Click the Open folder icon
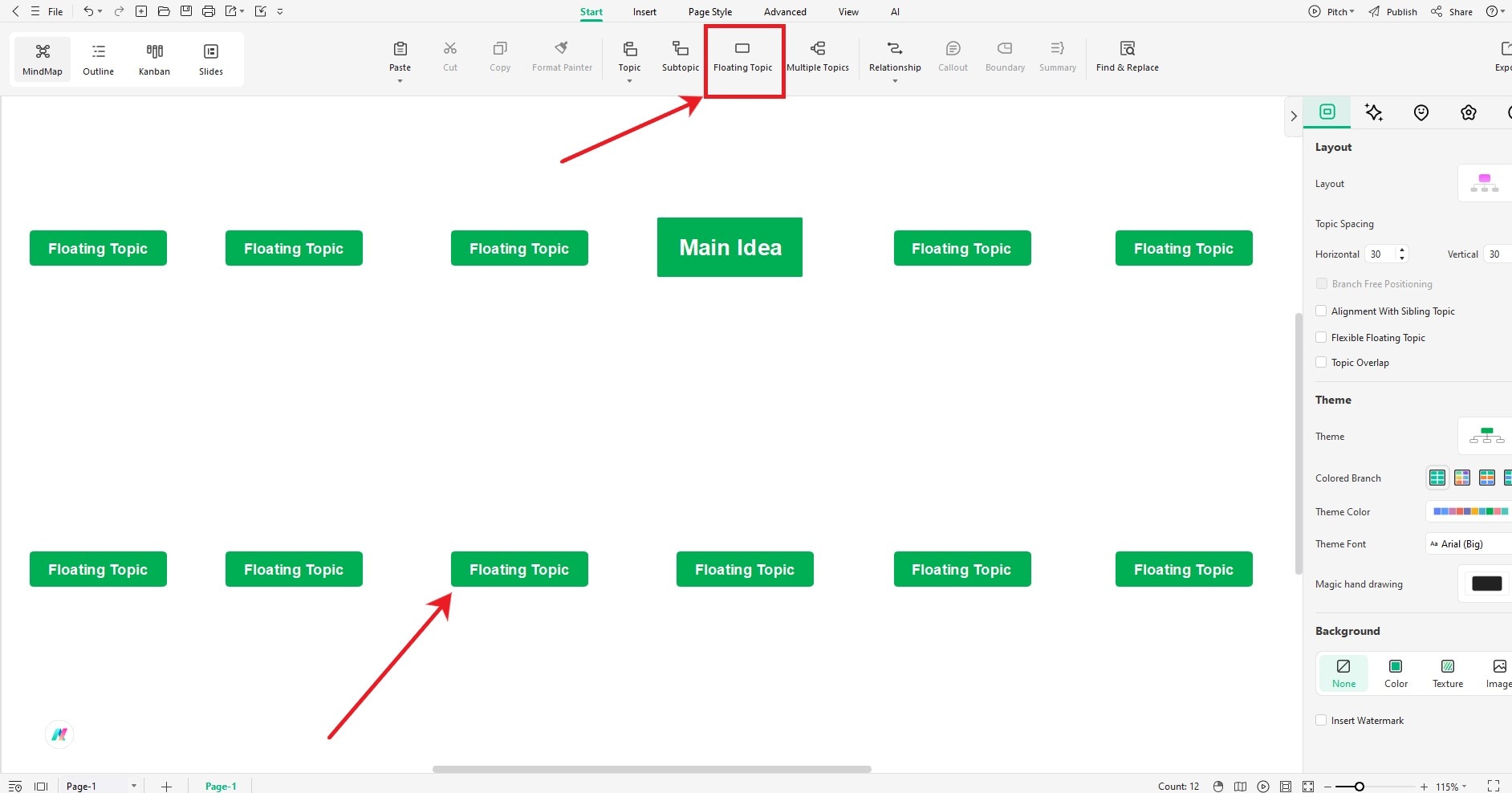The width and height of the screenshot is (1512, 793). (164, 11)
